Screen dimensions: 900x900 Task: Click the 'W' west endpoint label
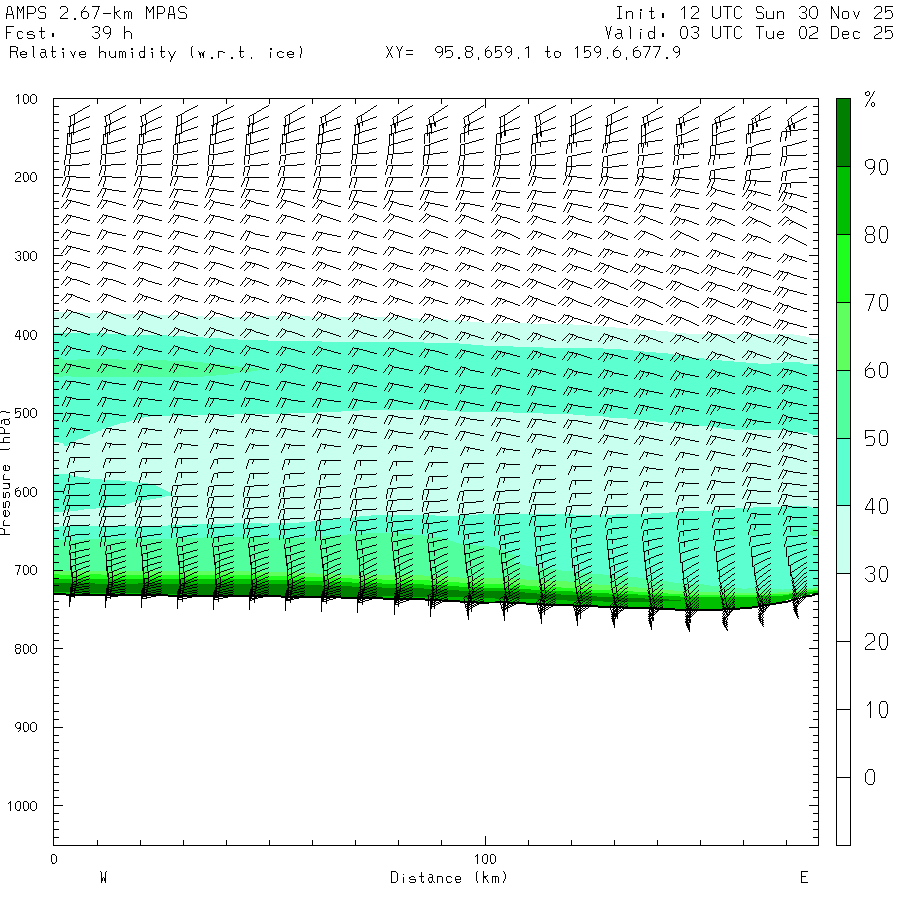click(x=103, y=878)
